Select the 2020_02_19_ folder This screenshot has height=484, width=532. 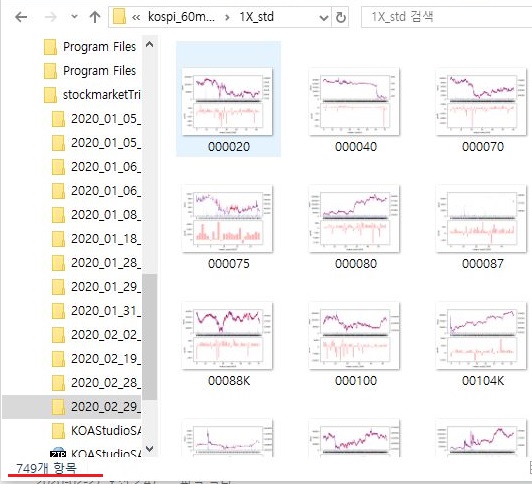(x=106, y=359)
